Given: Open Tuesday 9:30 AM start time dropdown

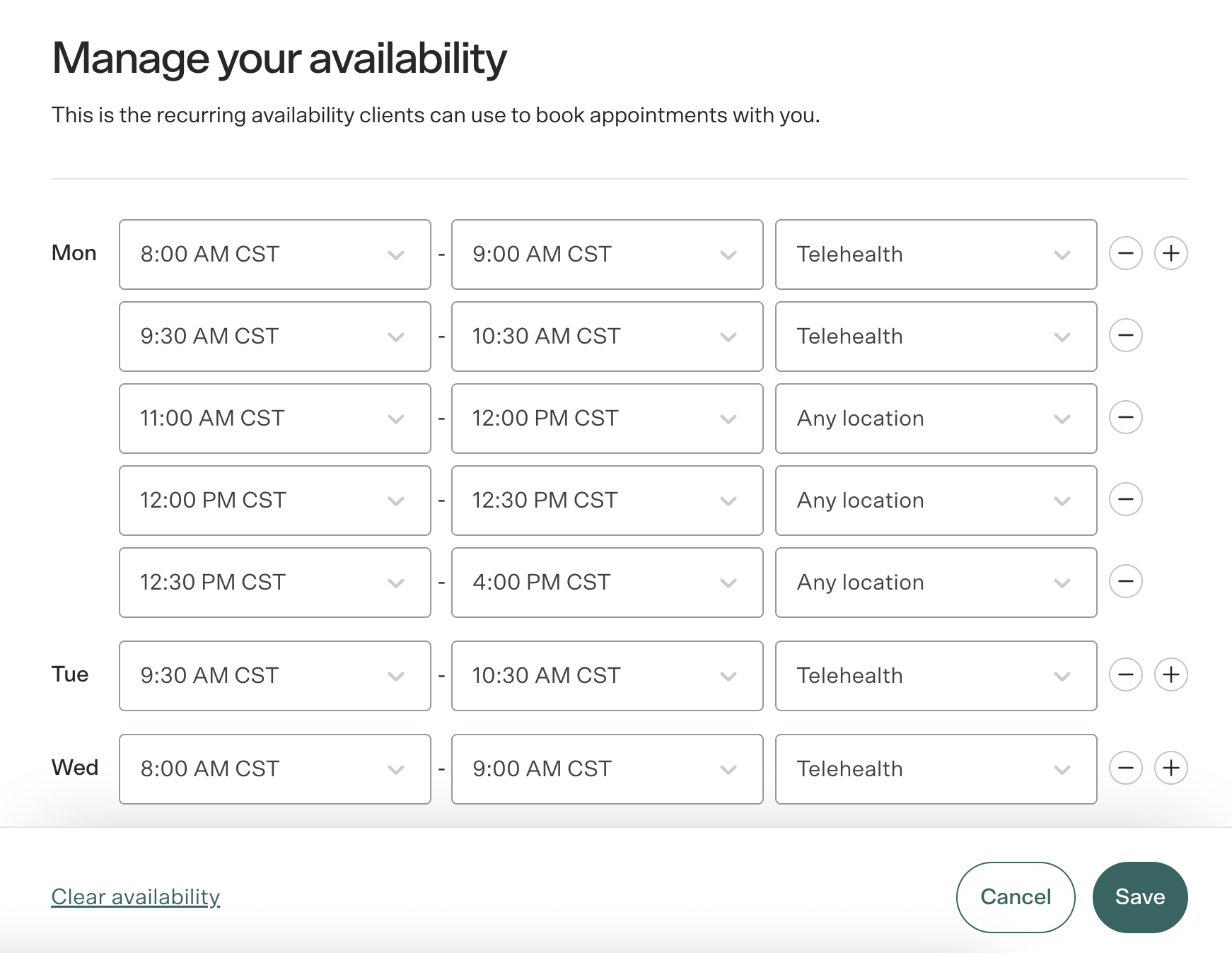Looking at the screenshot, I should [x=274, y=676].
